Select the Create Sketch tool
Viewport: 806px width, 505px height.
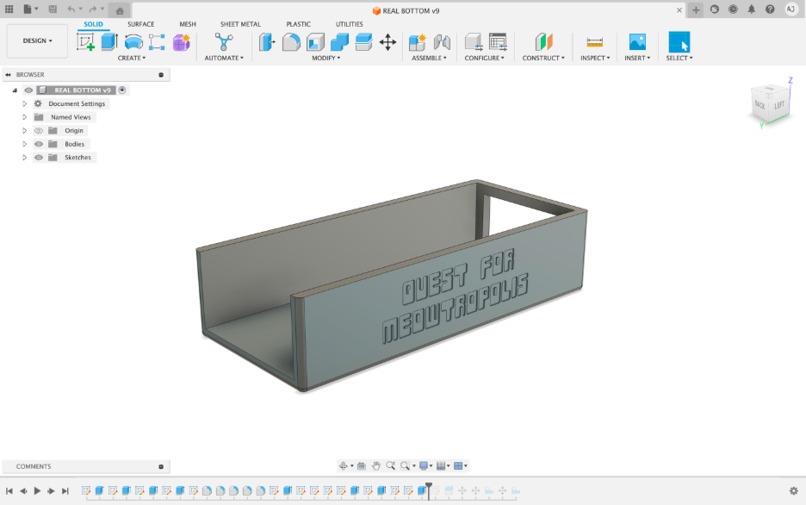point(85,42)
